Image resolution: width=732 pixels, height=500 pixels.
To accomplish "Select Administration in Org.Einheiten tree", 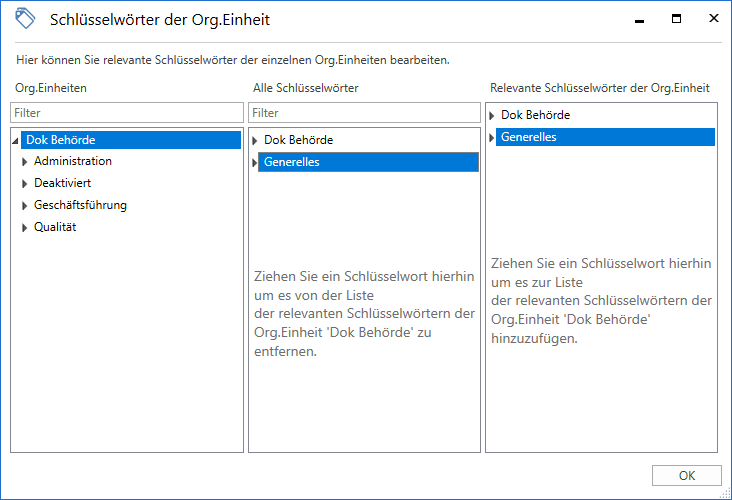I will pyautogui.click(x=72, y=161).
